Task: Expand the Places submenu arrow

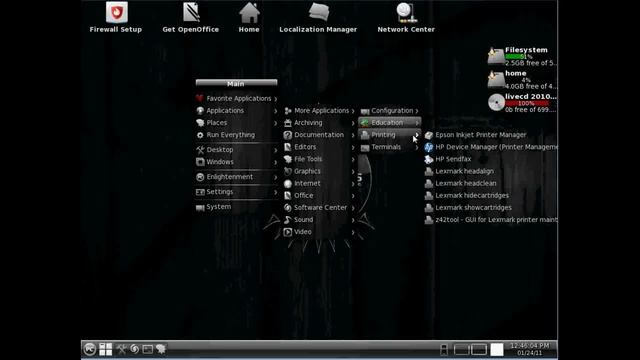Action: (x=276, y=123)
